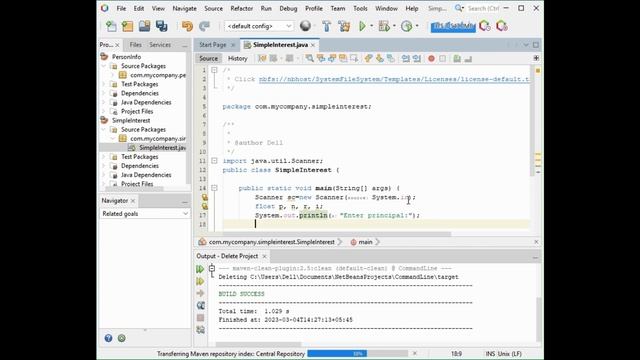
Task: Cancel the Maven index transfer task
Action: (415, 353)
